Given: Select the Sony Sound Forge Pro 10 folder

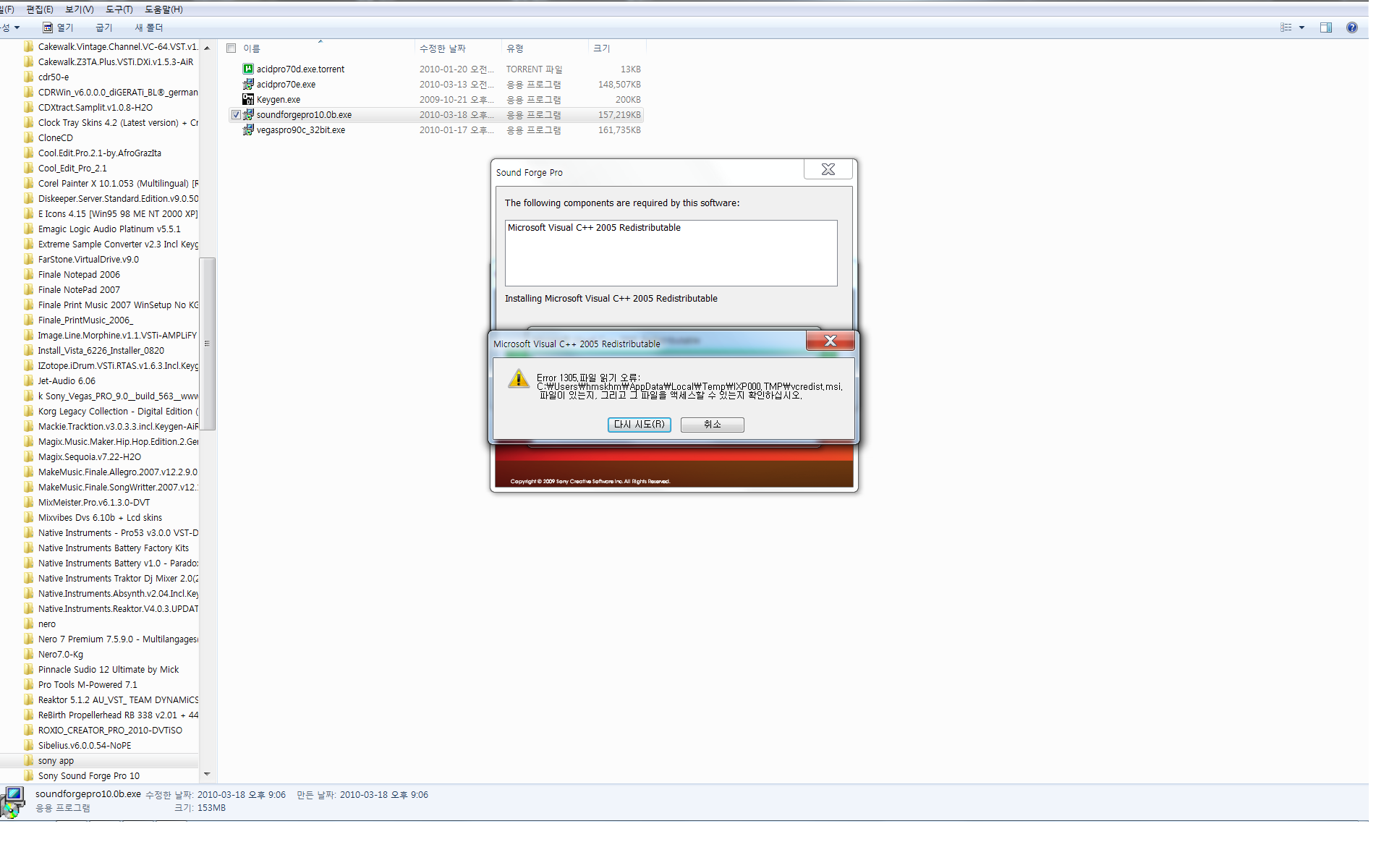Looking at the screenshot, I should point(89,775).
